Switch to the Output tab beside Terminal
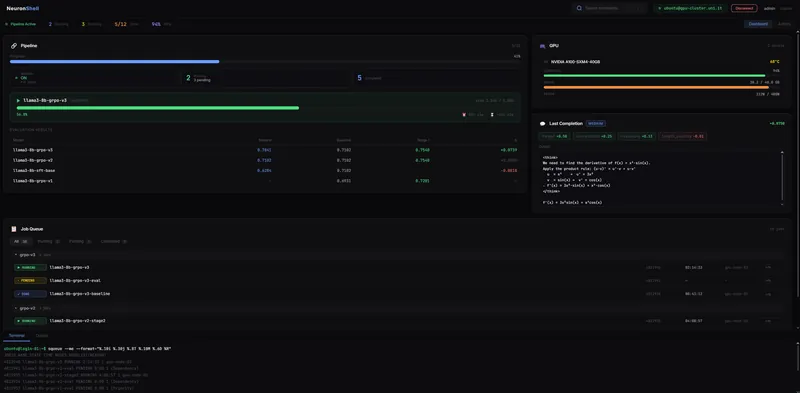Viewport: 800px width, 393px height. (42, 335)
